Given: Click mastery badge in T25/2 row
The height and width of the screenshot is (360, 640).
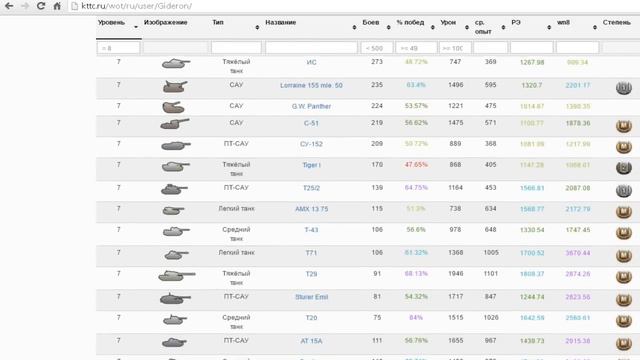Looking at the screenshot, I should tap(624, 190).
